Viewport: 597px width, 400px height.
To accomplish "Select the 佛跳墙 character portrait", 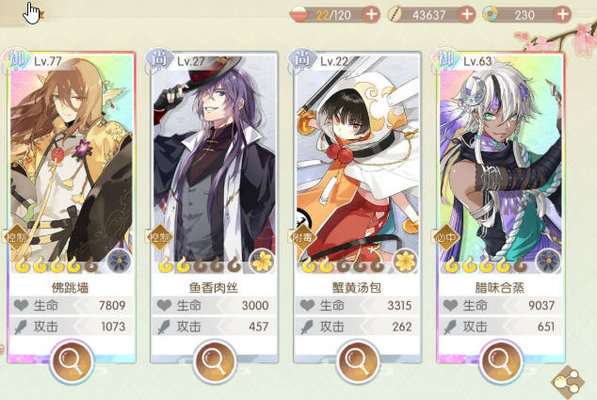I will (71, 160).
